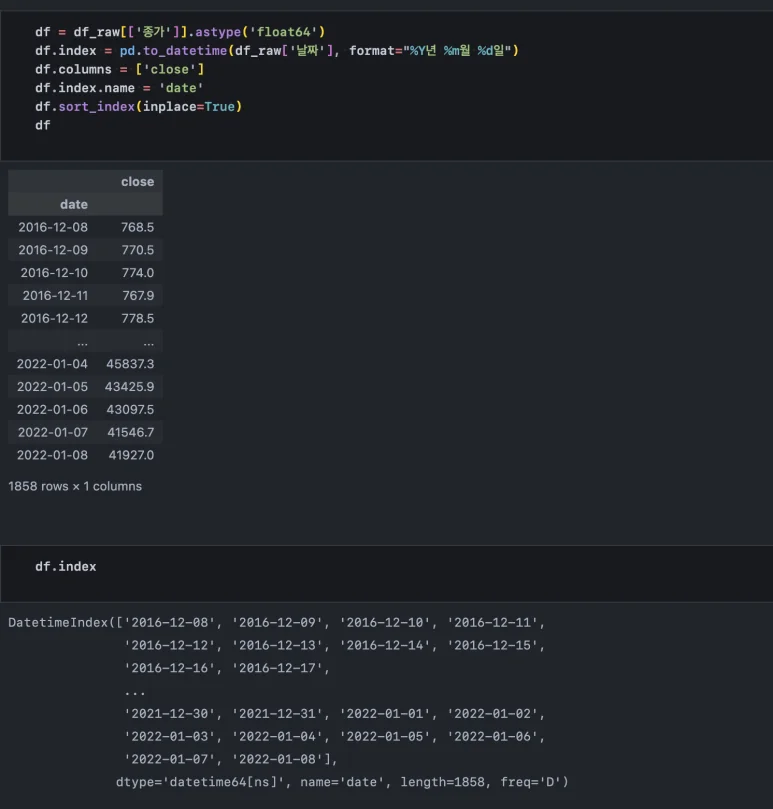Click the df.columns = ['close'] line
Image resolution: width=773 pixels, height=809 pixels.
119,69
